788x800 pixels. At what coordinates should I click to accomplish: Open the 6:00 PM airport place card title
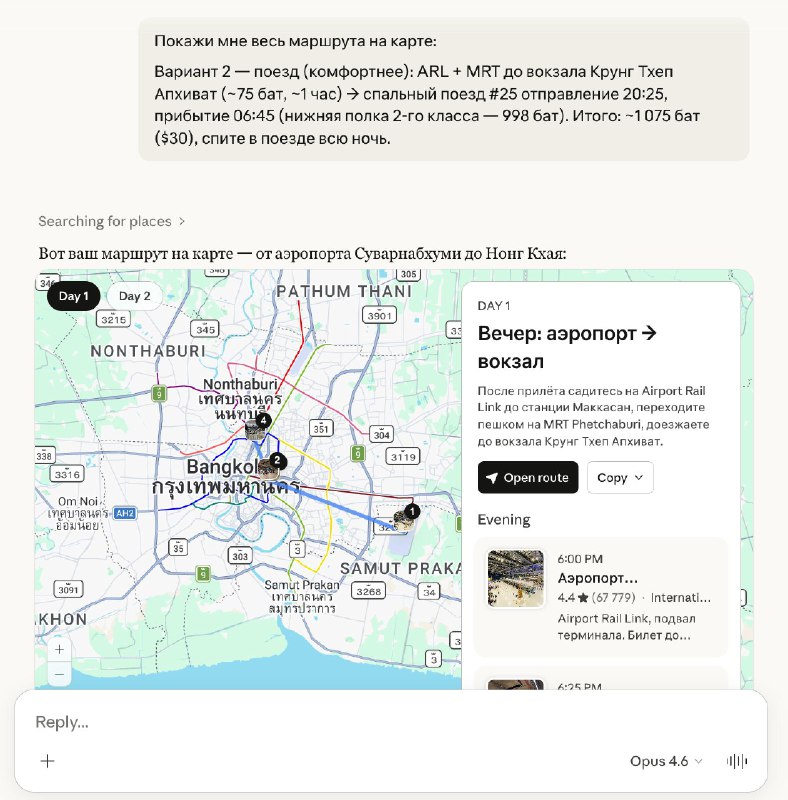[x=597, y=578]
